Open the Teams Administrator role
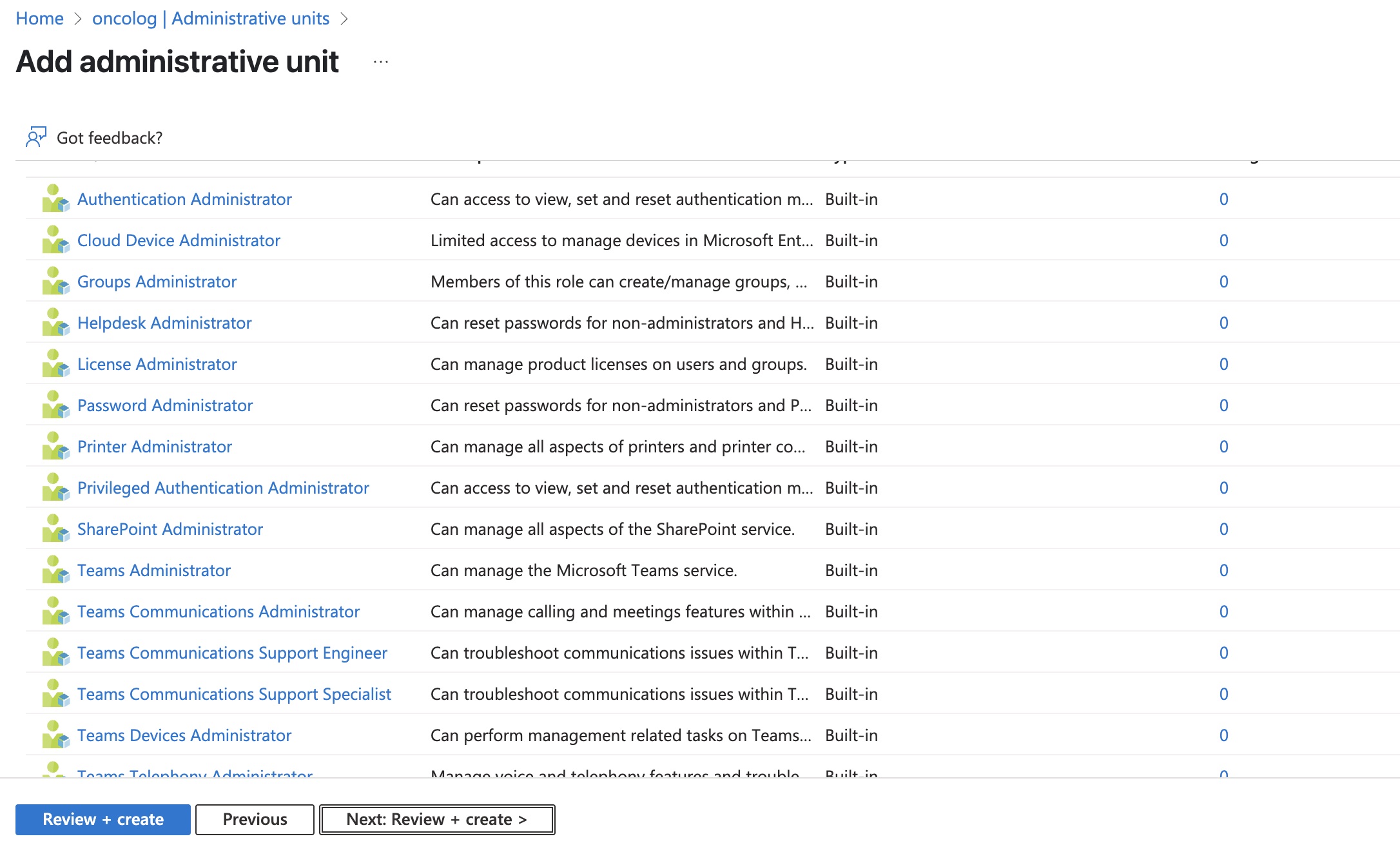 (154, 570)
